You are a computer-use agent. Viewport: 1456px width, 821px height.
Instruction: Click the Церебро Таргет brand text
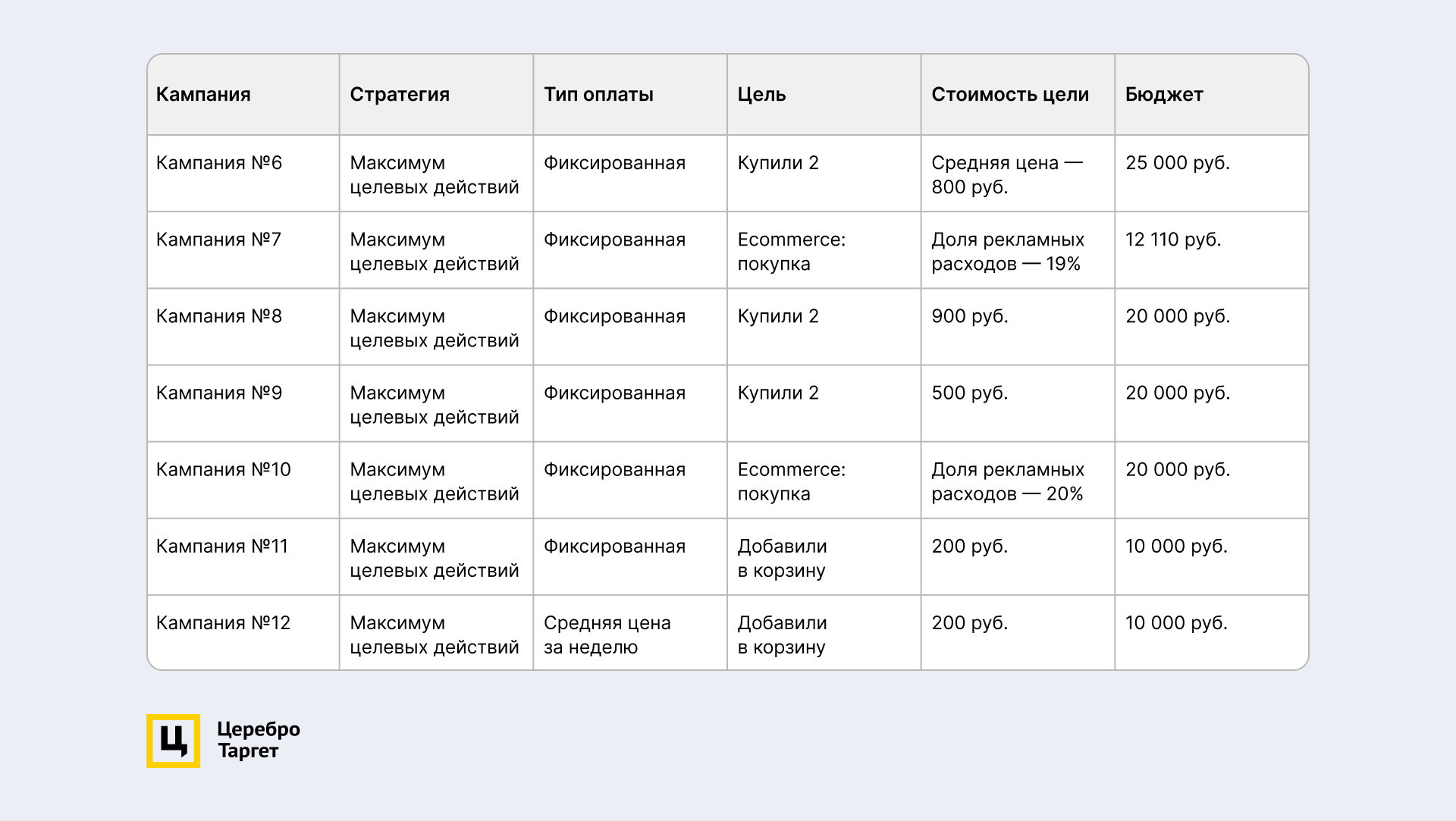click(x=258, y=740)
